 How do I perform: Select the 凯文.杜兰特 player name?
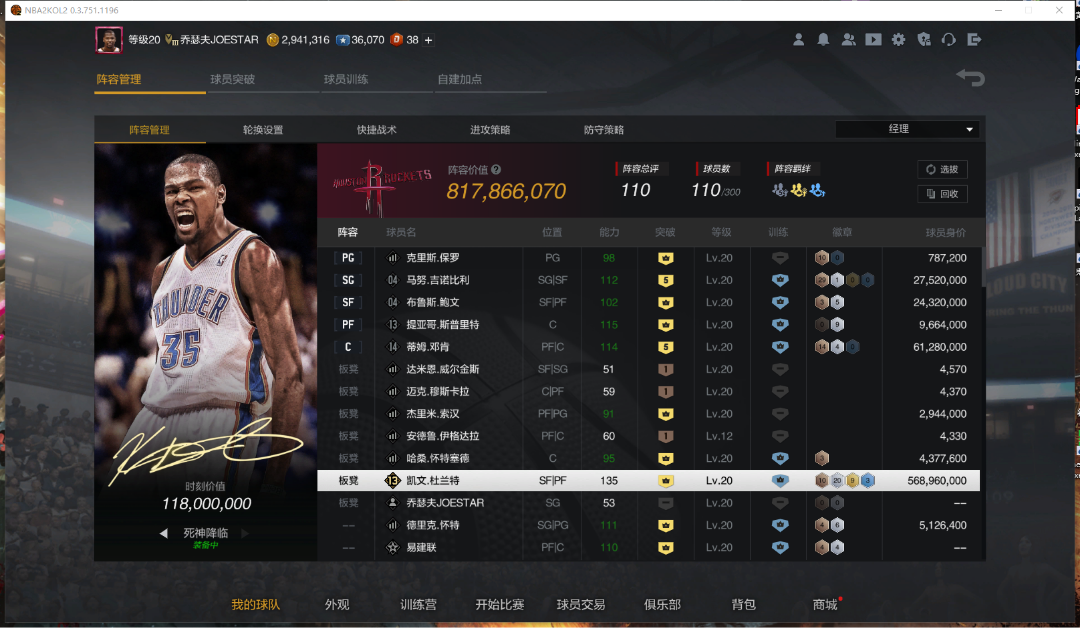(x=433, y=481)
